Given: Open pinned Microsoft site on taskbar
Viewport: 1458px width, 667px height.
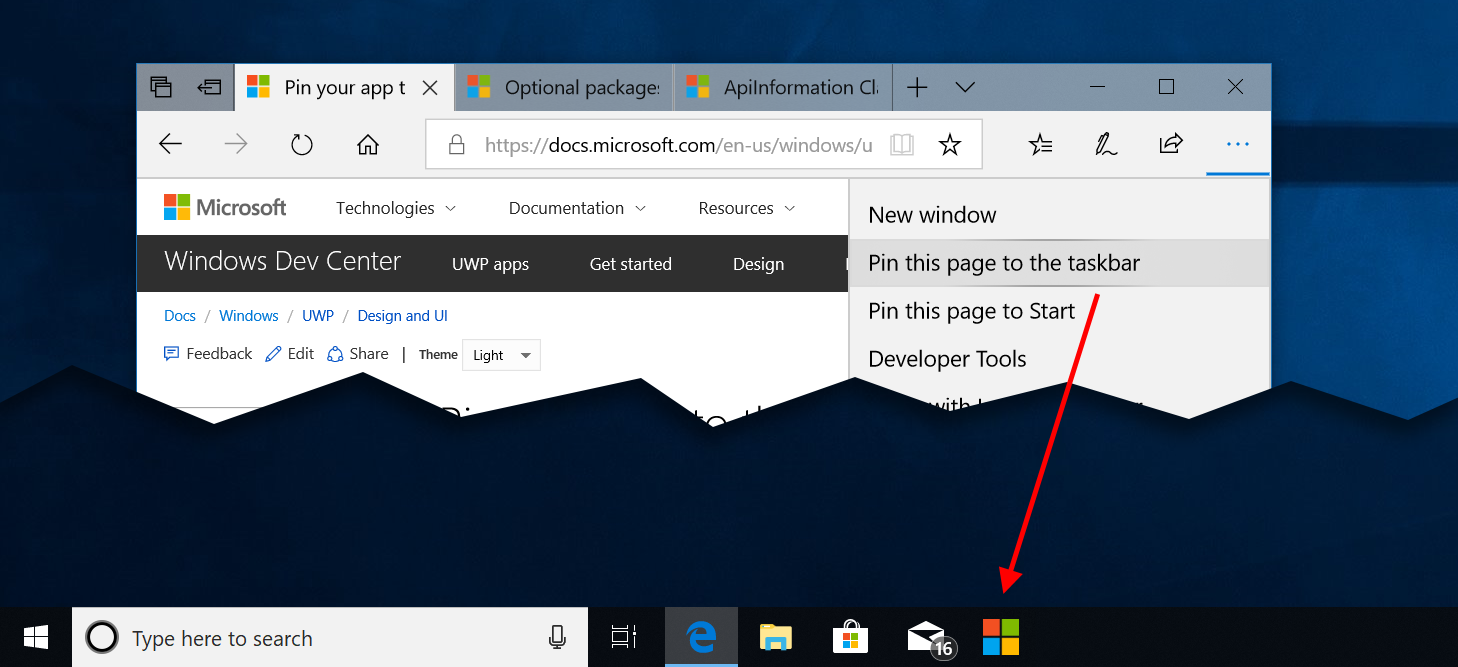Looking at the screenshot, I should 1001,637.
